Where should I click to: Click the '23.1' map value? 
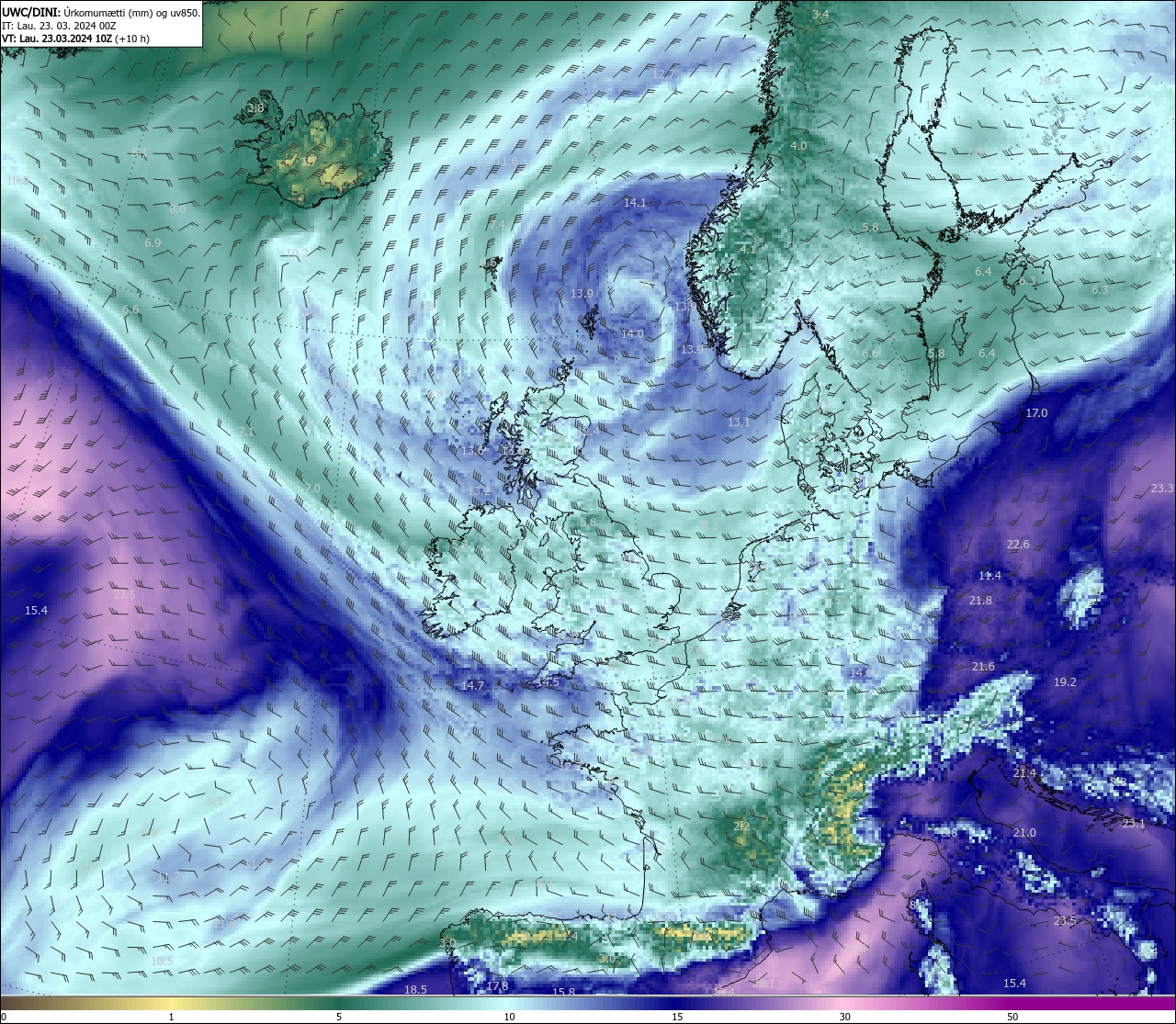point(1134,824)
